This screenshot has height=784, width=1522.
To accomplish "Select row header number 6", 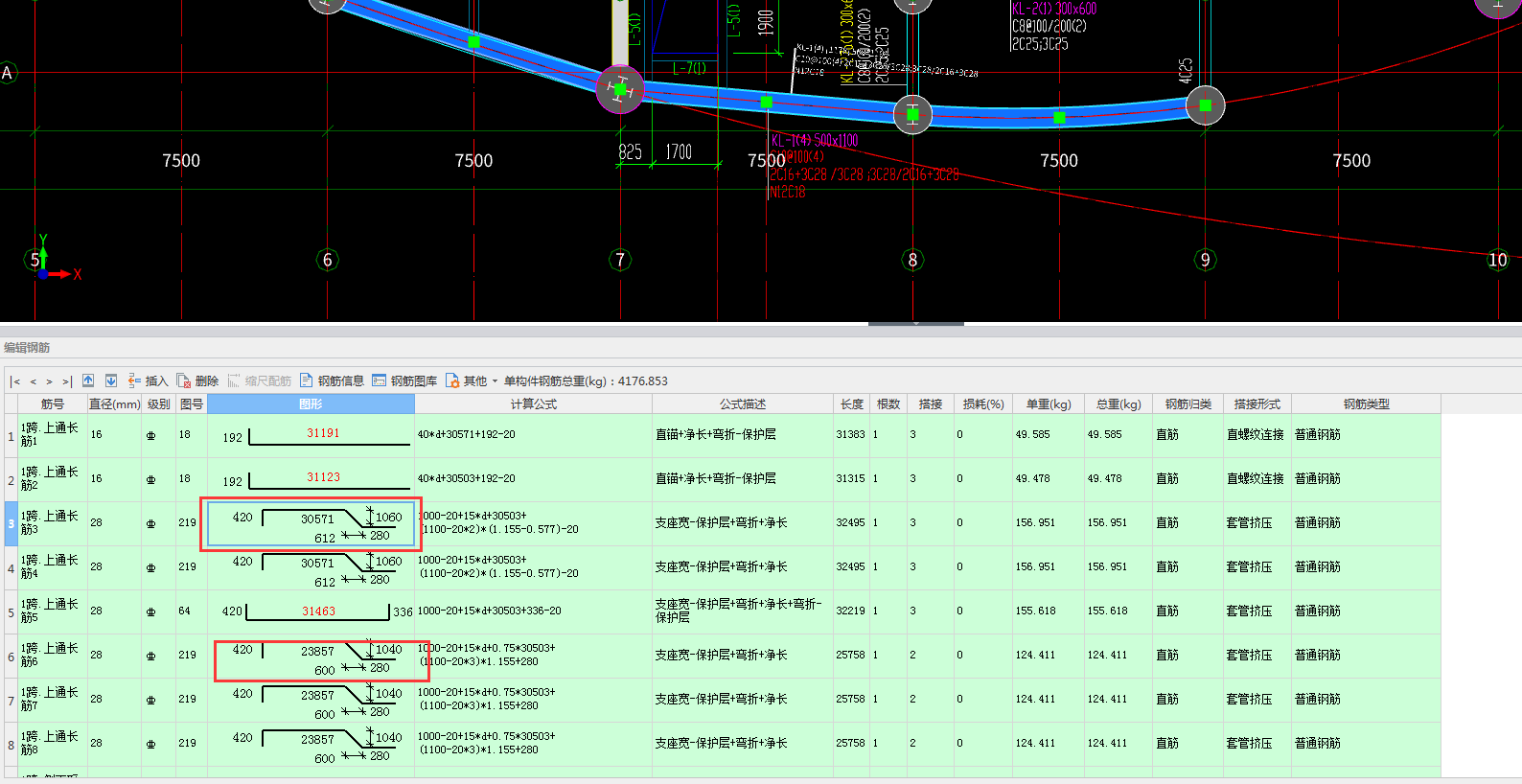I will tap(12, 657).
